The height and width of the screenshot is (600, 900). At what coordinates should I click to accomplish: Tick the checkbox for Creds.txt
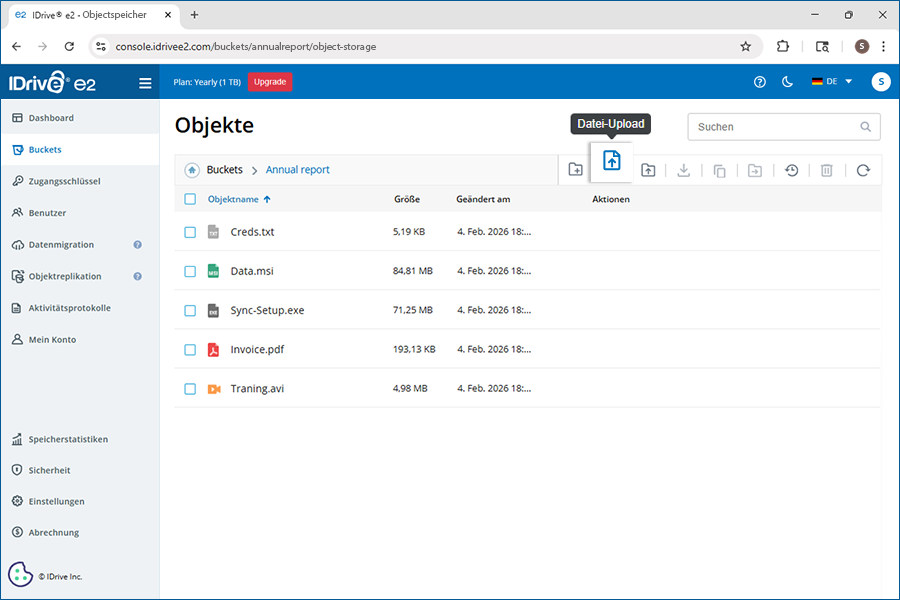click(x=190, y=232)
